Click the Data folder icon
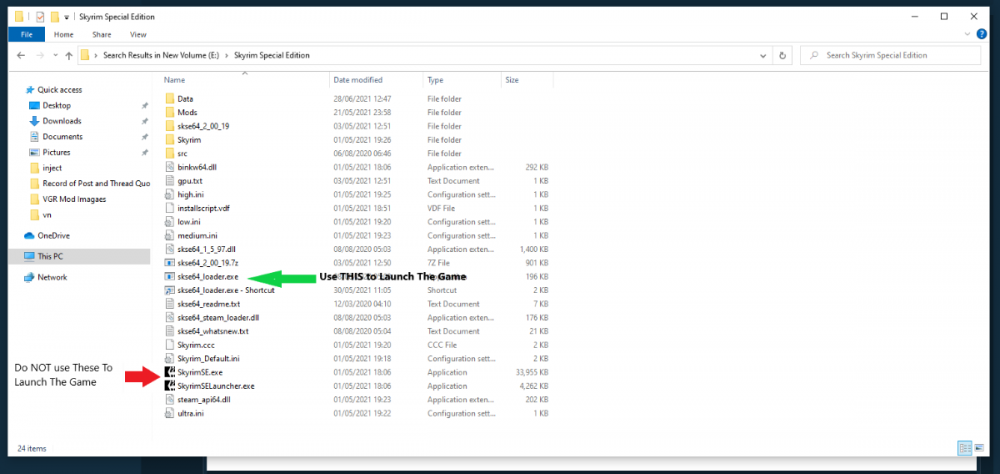Image resolution: width=1000 pixels, height=474 pixels. pyautogui.click(x=169, y=99)
